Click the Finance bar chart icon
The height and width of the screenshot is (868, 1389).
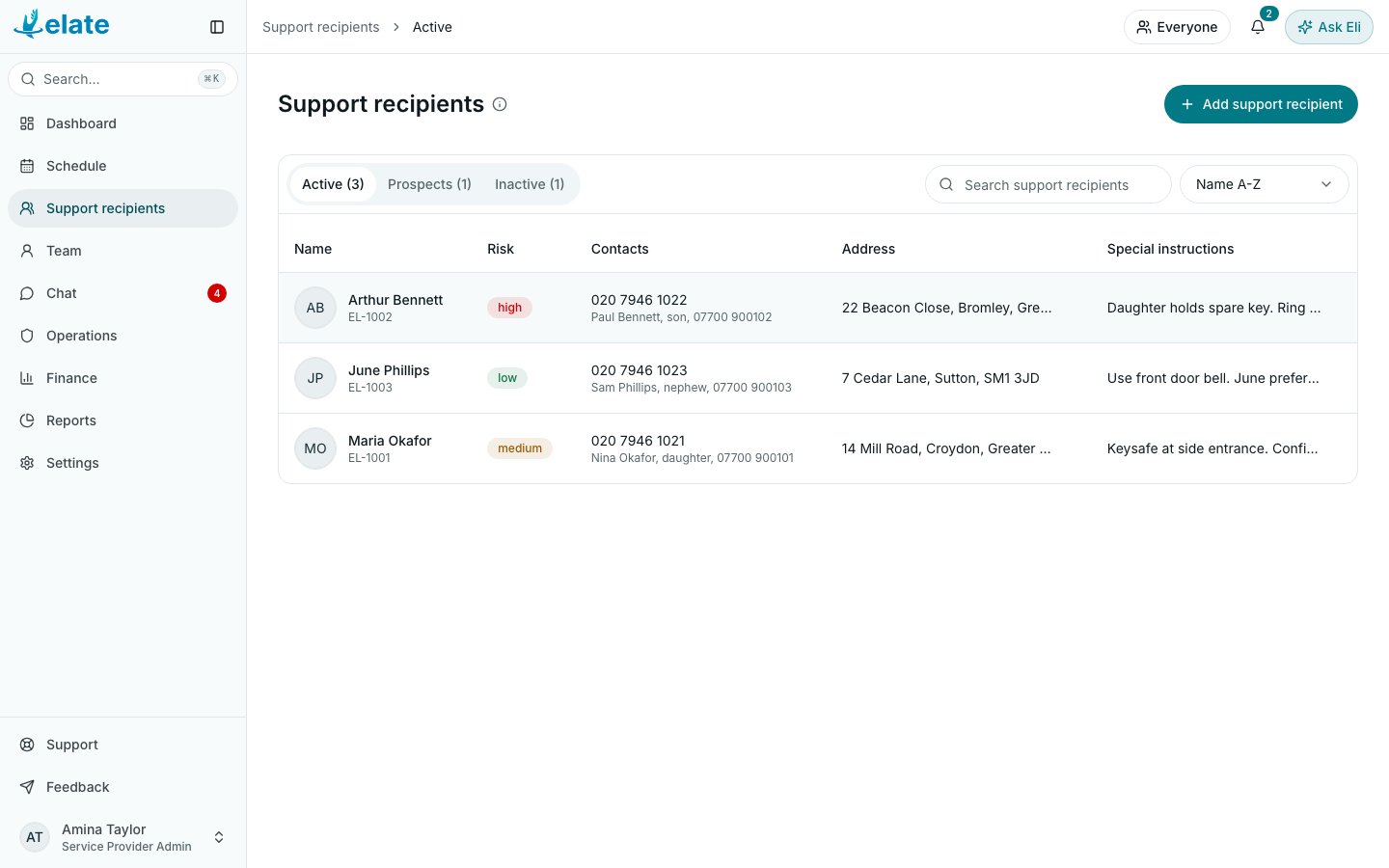[27, 378]
